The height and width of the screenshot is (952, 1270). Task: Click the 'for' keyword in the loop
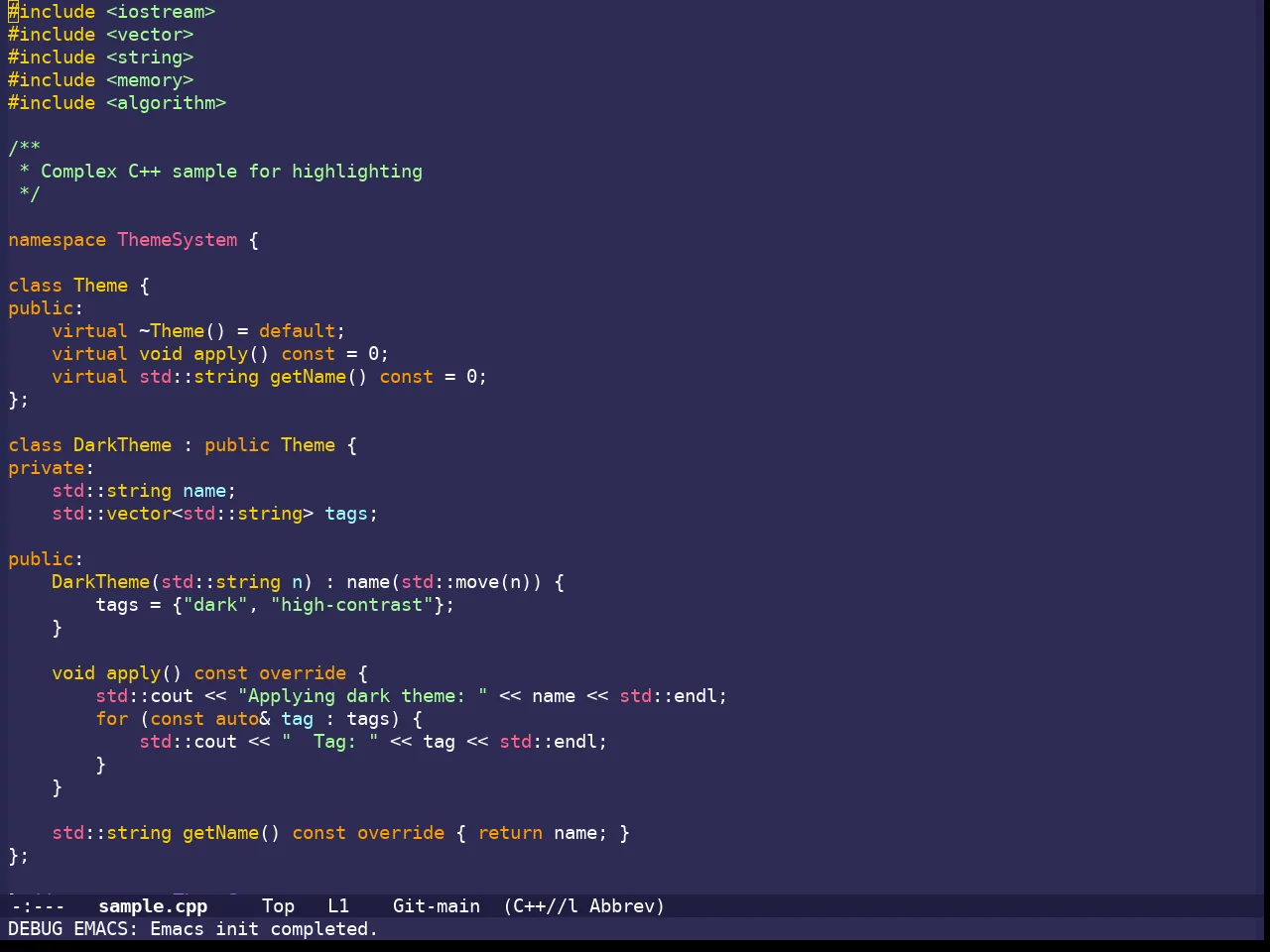[x=112, y=719]
